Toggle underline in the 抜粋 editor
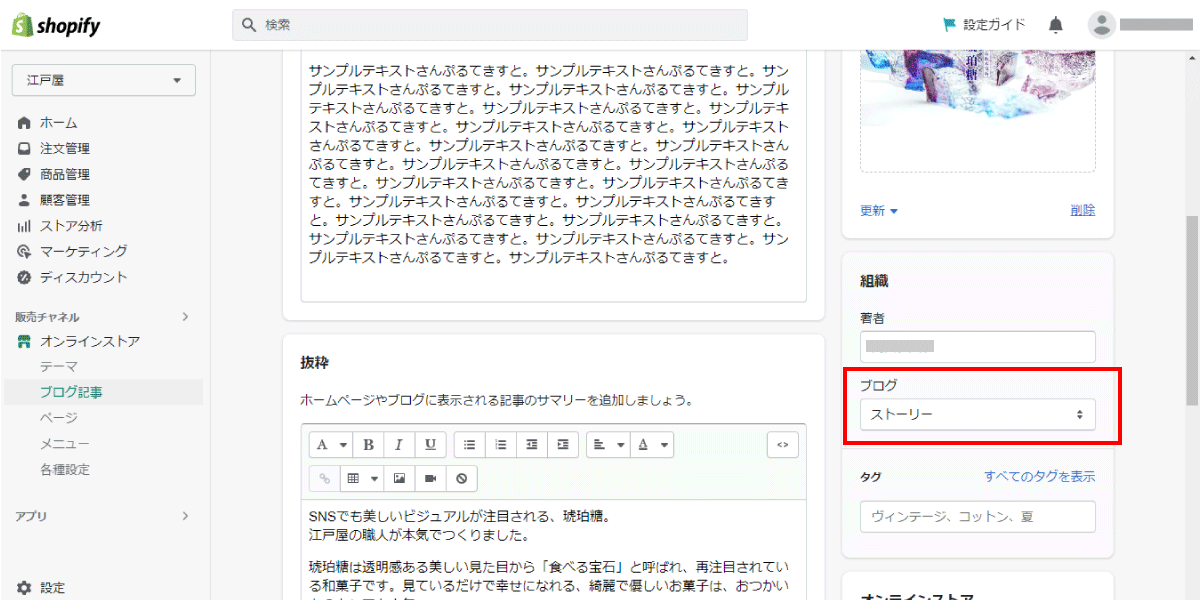This screenshot has height=600, width=1200. click(430, 445)
